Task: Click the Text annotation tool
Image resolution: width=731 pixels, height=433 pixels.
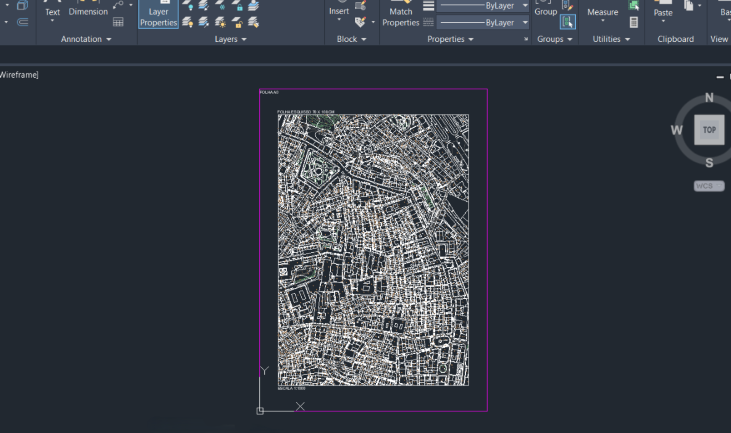Action: [52, 11]
